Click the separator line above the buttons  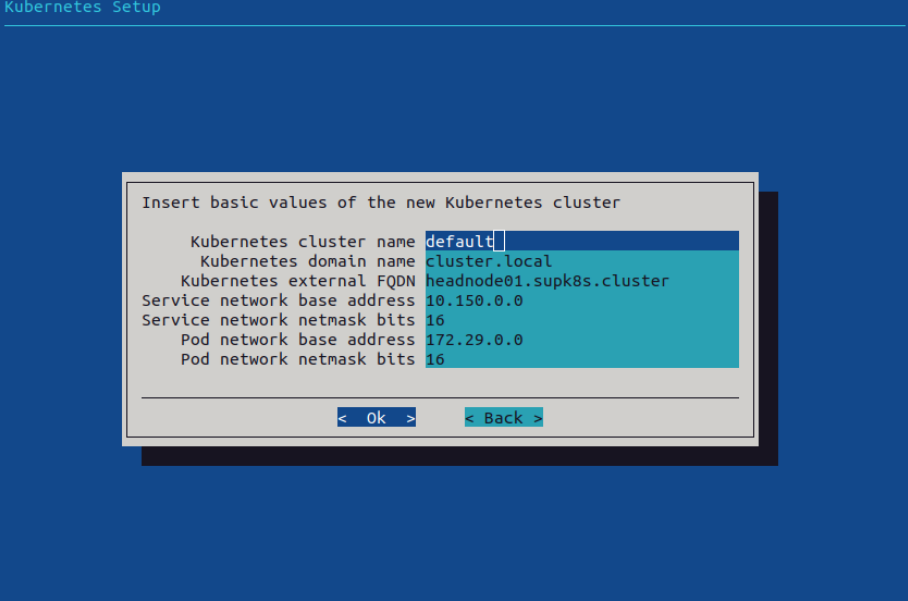440,398
